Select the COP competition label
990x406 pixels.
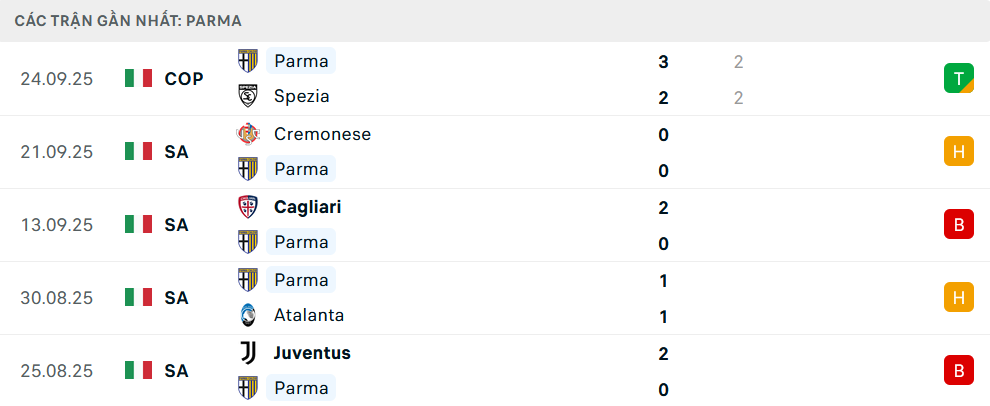(x=184, y=79)
